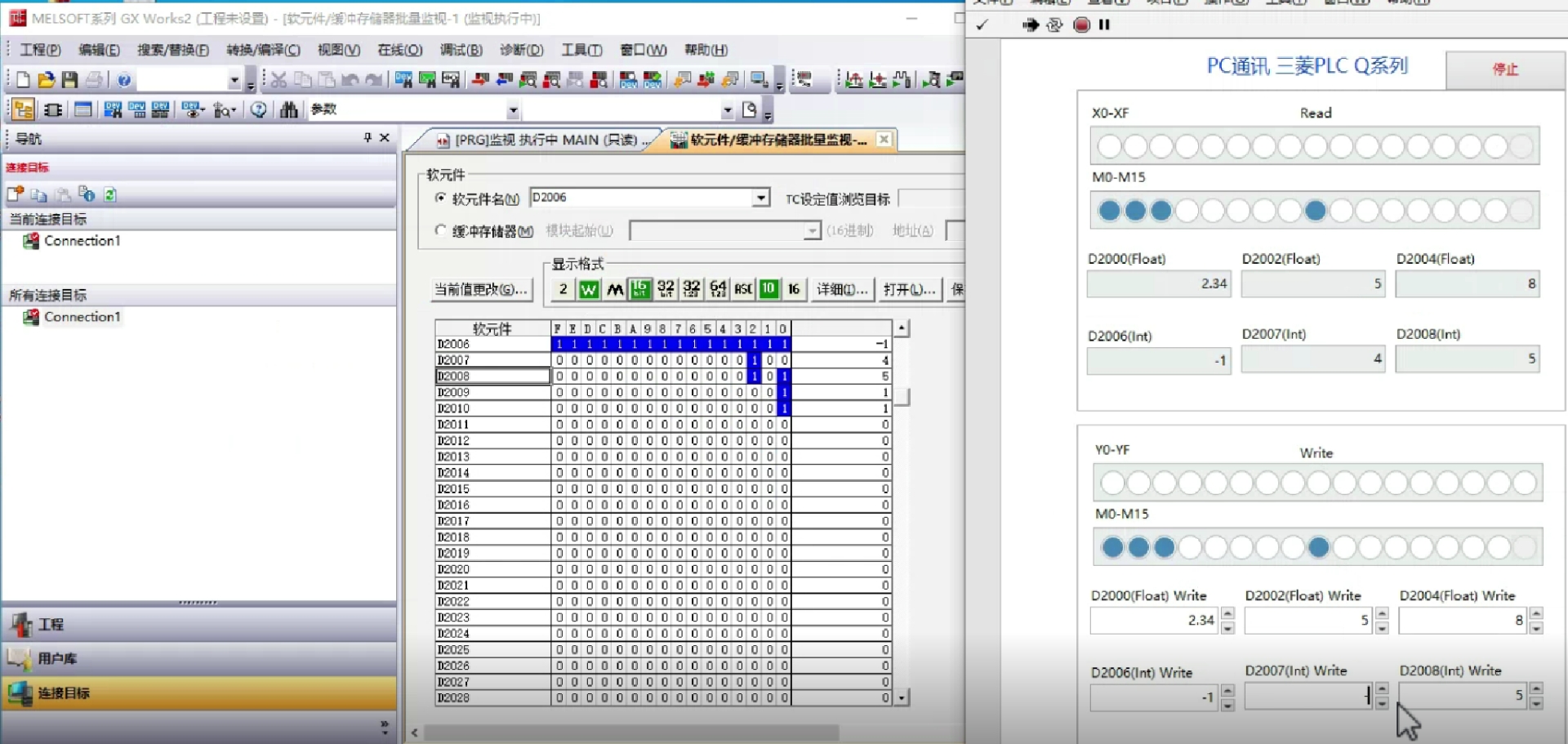Screen dimensions: 1568x744
Task: Click the Paste clipboard icon
Action: pos(326,79)
